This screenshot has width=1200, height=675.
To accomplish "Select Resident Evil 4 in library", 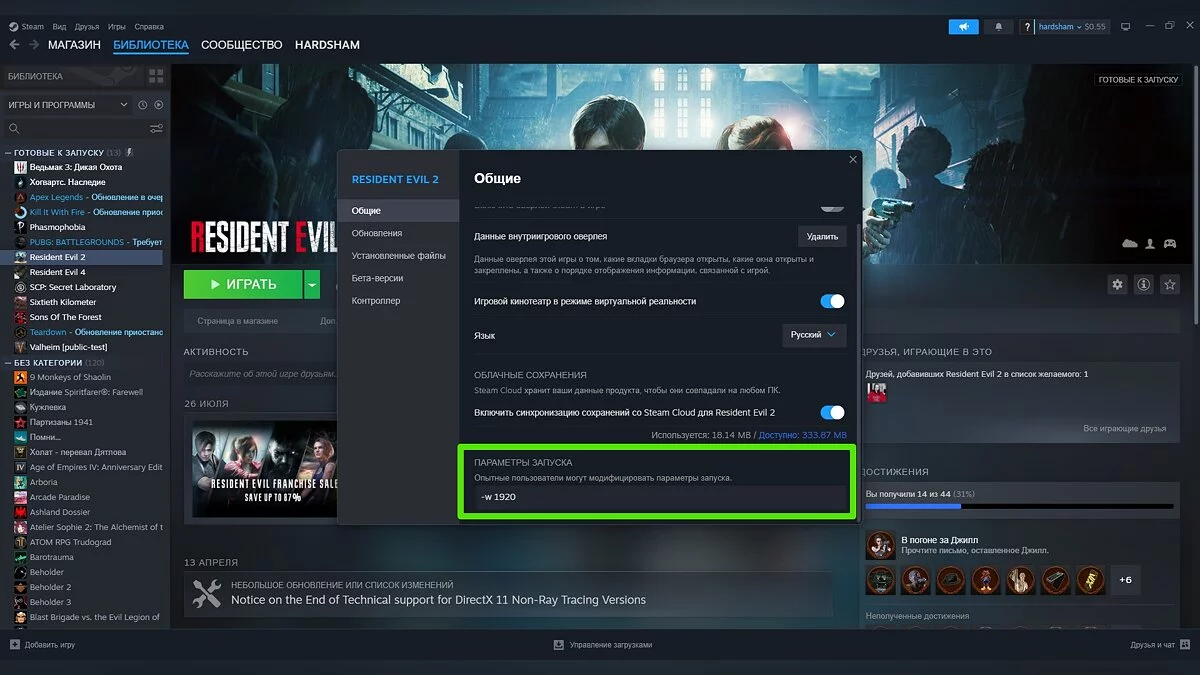I will (57, 272).
